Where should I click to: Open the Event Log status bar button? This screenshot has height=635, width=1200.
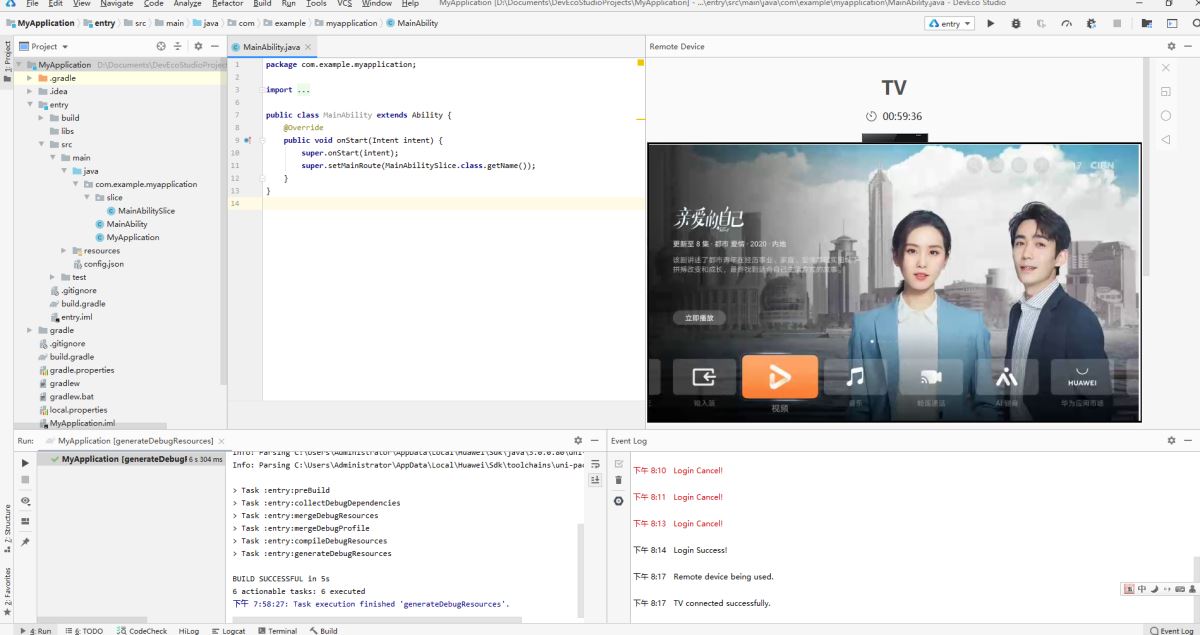pos(1172,631)
